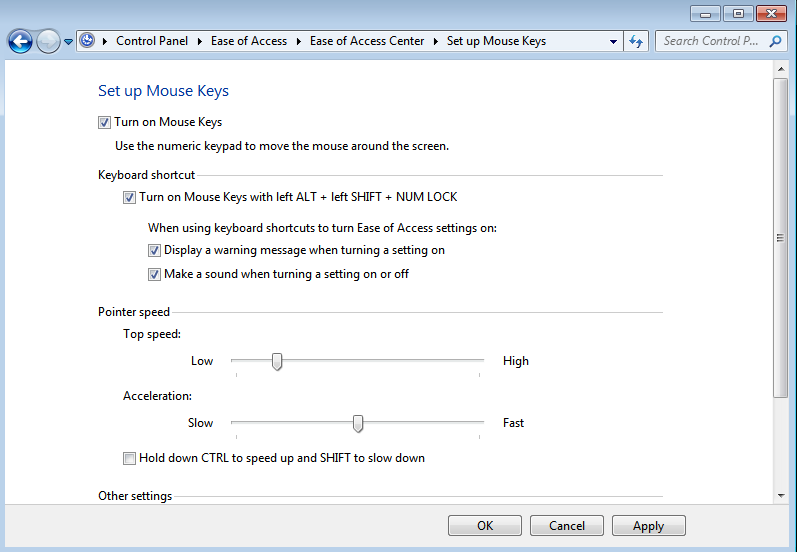This screenshot has height=552, width=797.
Task: Click the Top speed slider thumb
Action: [277, 361]
